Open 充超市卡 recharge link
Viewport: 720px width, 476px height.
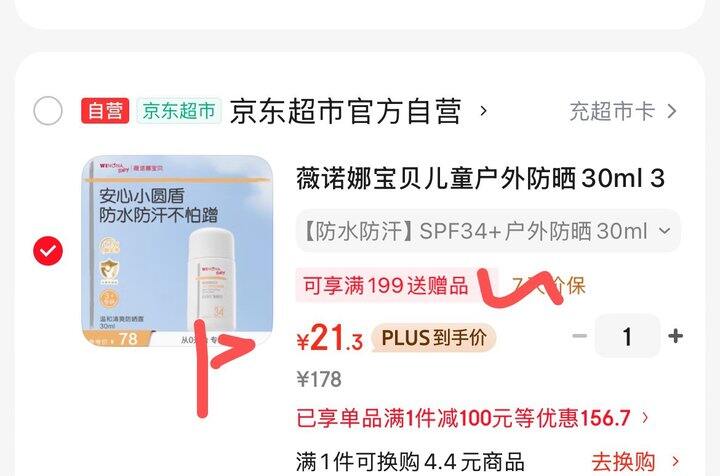pyautogui.click(x=612, y=111)
